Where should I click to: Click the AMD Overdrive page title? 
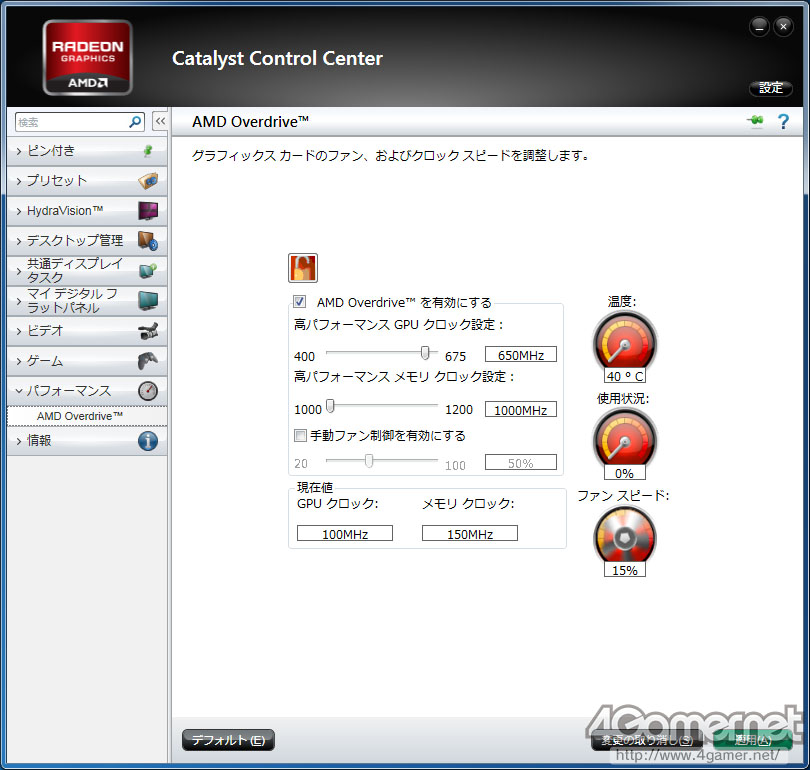(250, 122)
